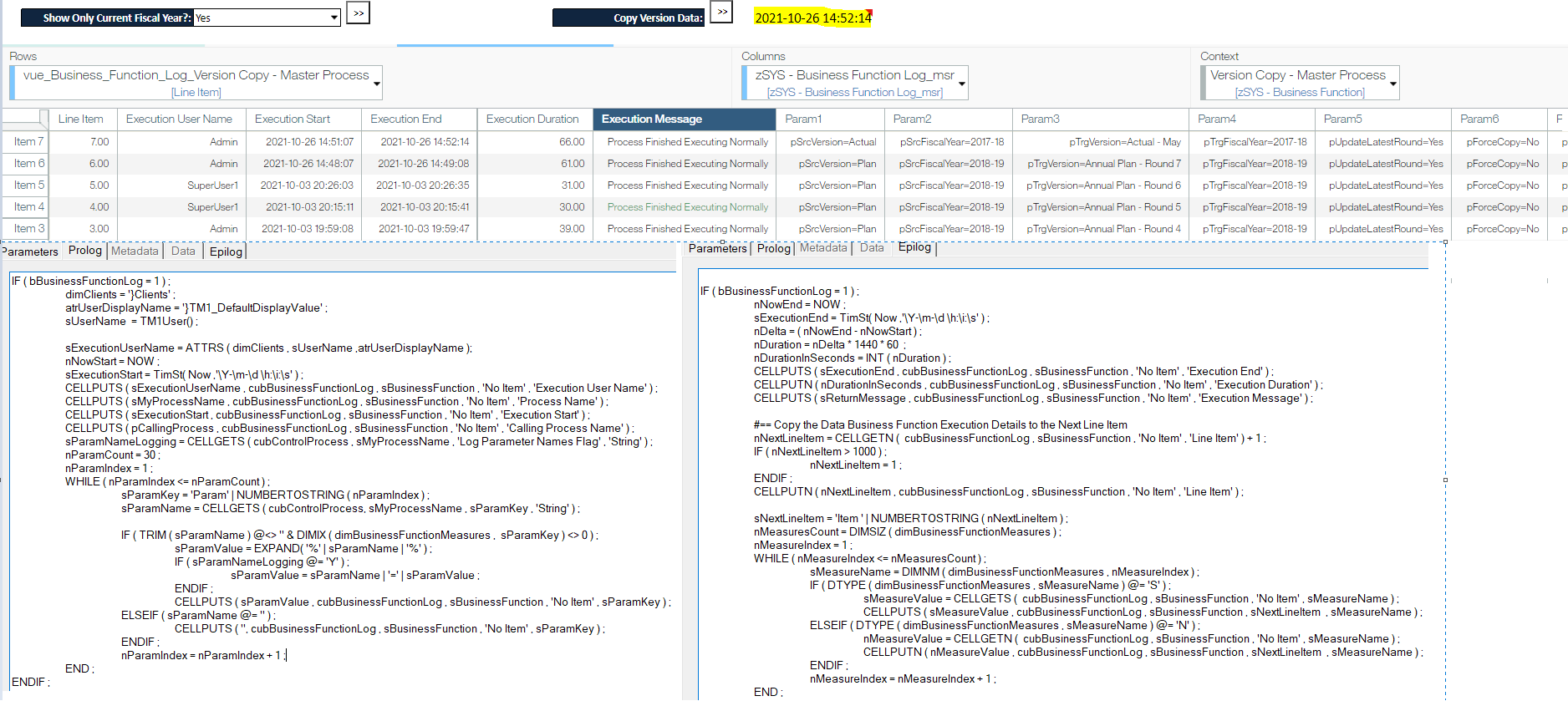This screenshot has height=701, width=1568.
Task: Click pSrcVersion=Actual cell in Item 7 row
Action: click(830, 141)
